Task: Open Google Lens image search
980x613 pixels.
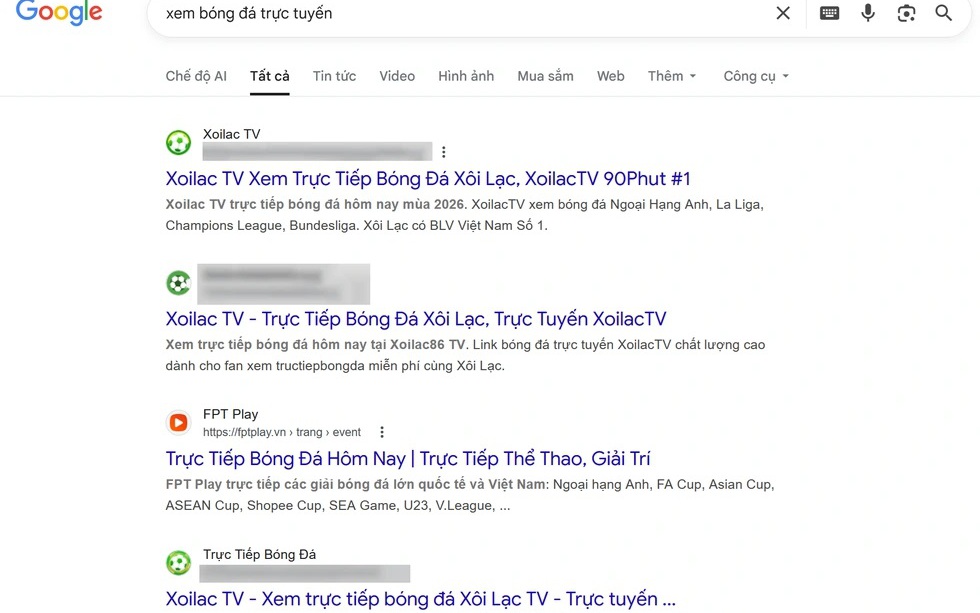Action: (906, 13)
